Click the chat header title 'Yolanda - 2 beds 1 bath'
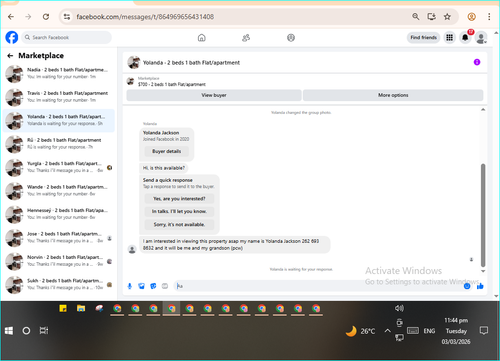 (191, 63)
